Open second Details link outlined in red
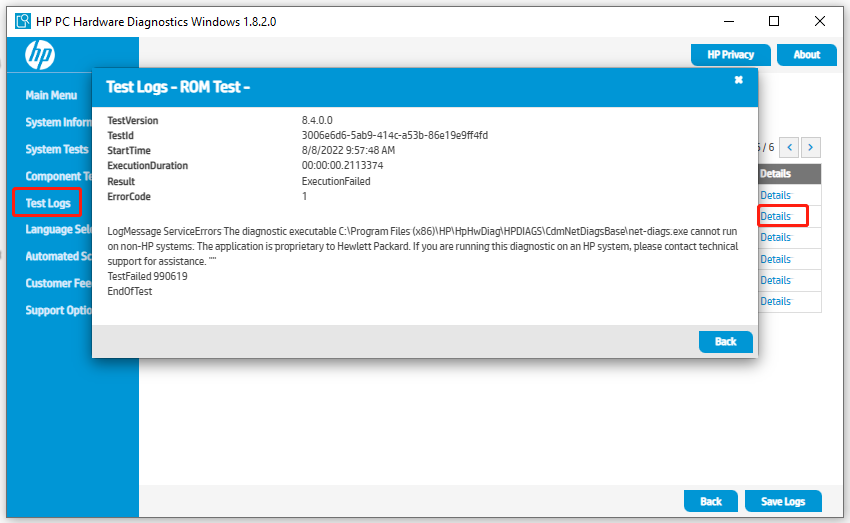Viewport: 850px width, 523px height. (775, 216)
